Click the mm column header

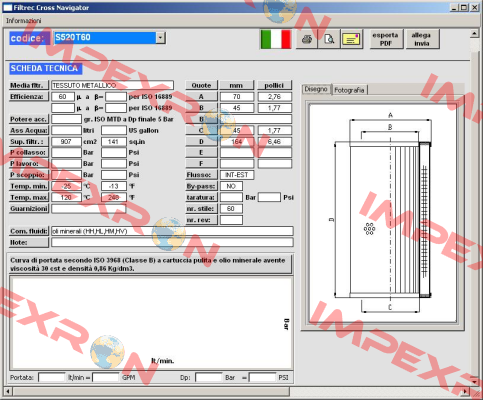[x=237, y=85]
